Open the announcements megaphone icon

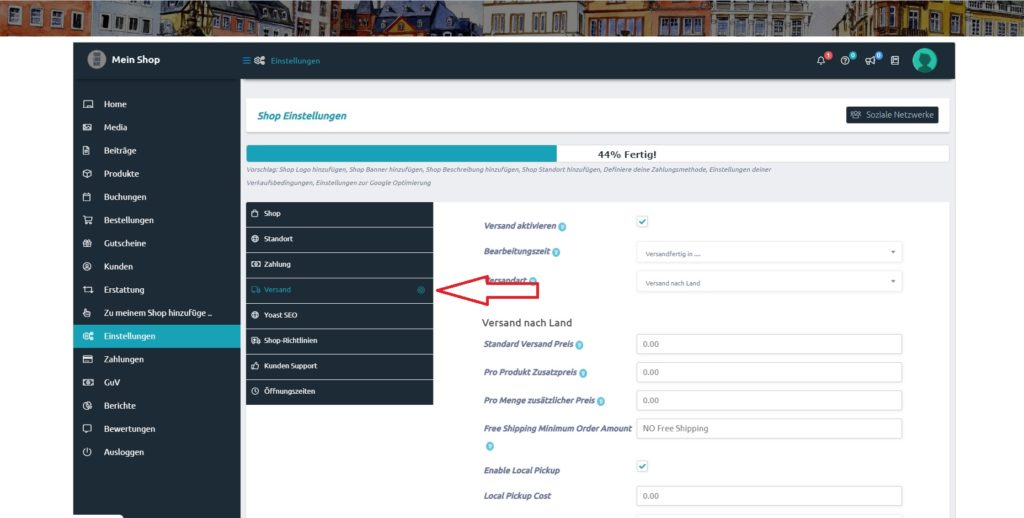point(870,61)
